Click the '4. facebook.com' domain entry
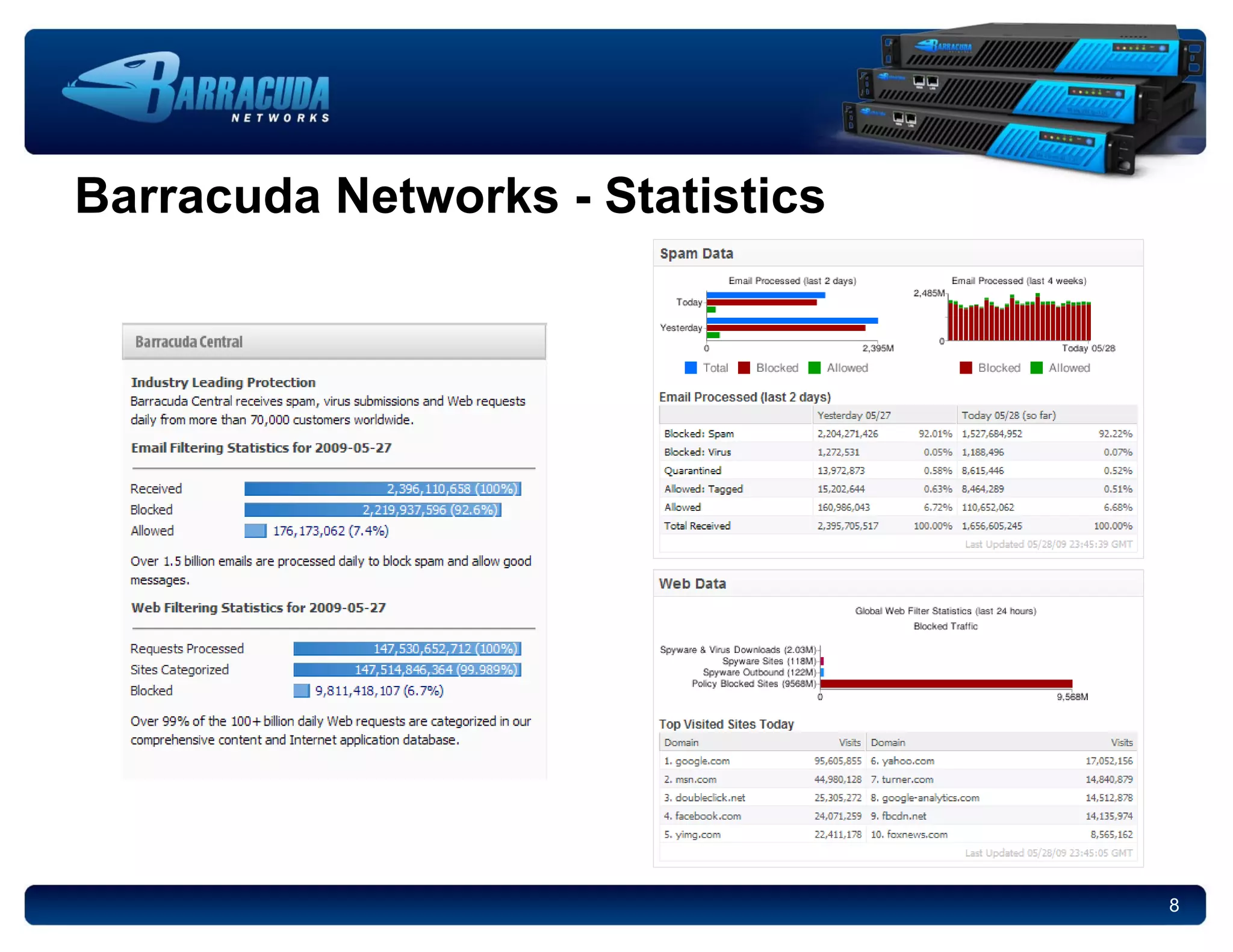The height and width of the screenshot is (952, 1233). (703, 816)
